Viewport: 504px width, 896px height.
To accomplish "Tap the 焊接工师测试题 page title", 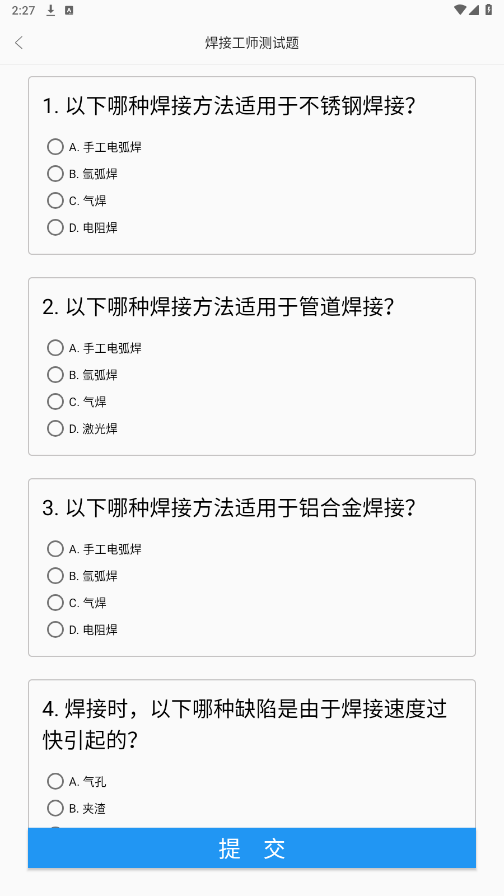I will [x=252, y=43].
